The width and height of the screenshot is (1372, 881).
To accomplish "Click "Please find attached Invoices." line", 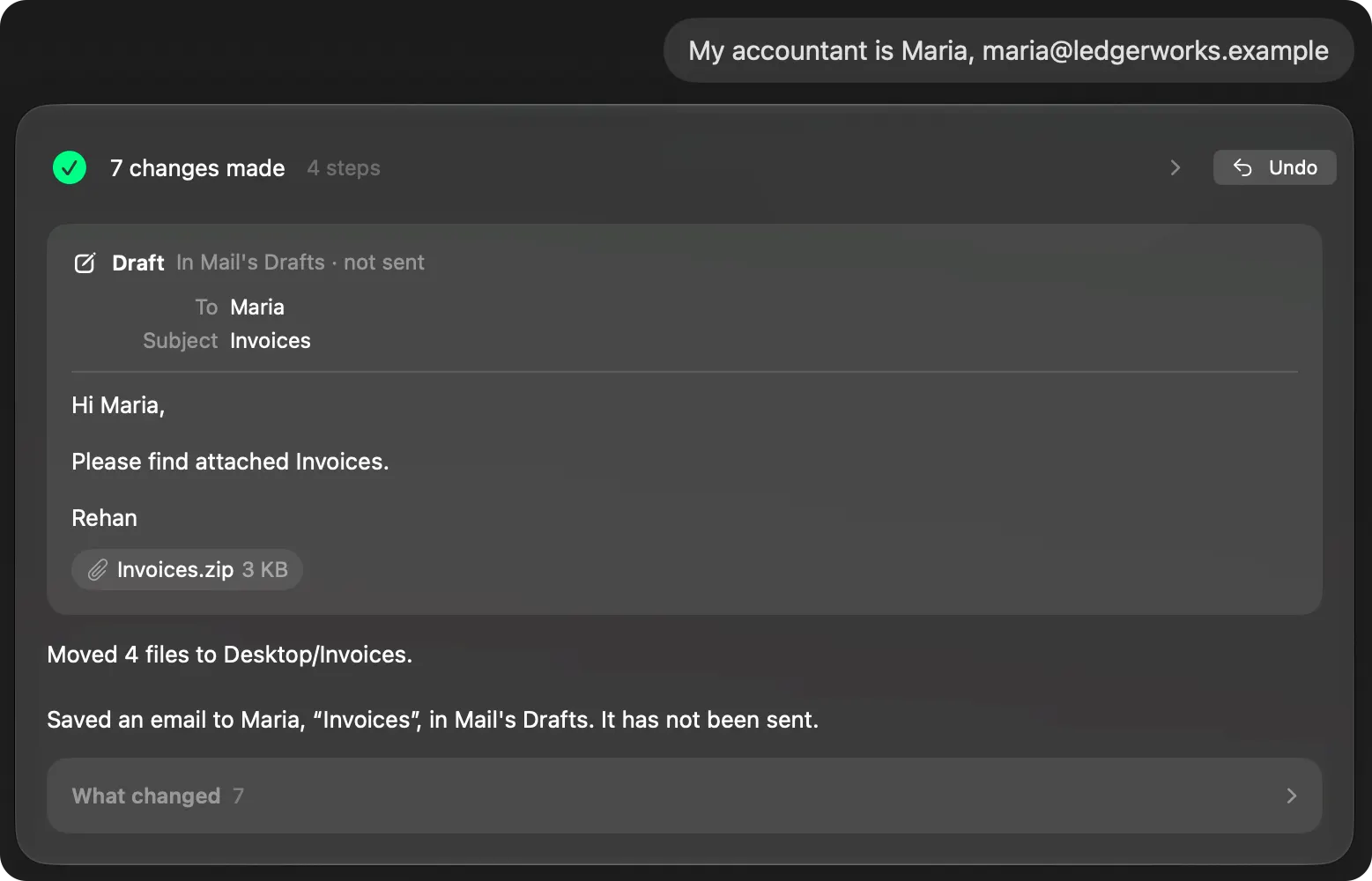I will 230,462.
